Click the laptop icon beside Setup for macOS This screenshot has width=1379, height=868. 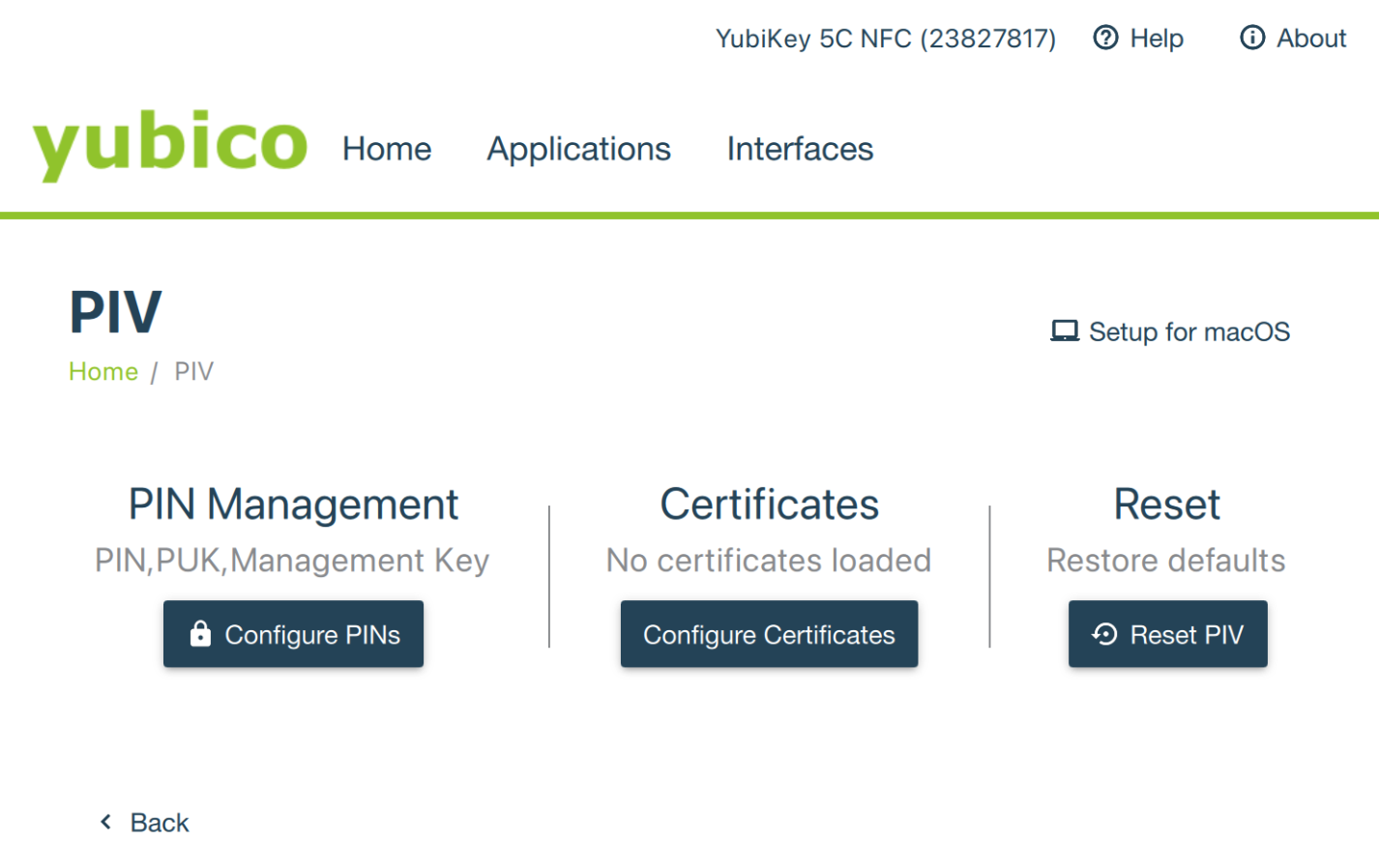point(1065,332)
